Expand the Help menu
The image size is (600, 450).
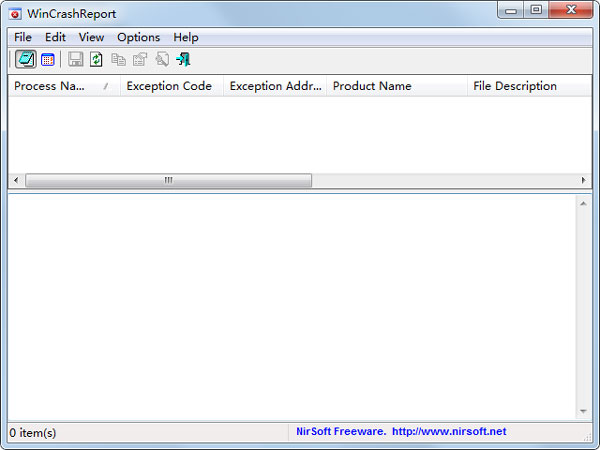pos(186,37)
